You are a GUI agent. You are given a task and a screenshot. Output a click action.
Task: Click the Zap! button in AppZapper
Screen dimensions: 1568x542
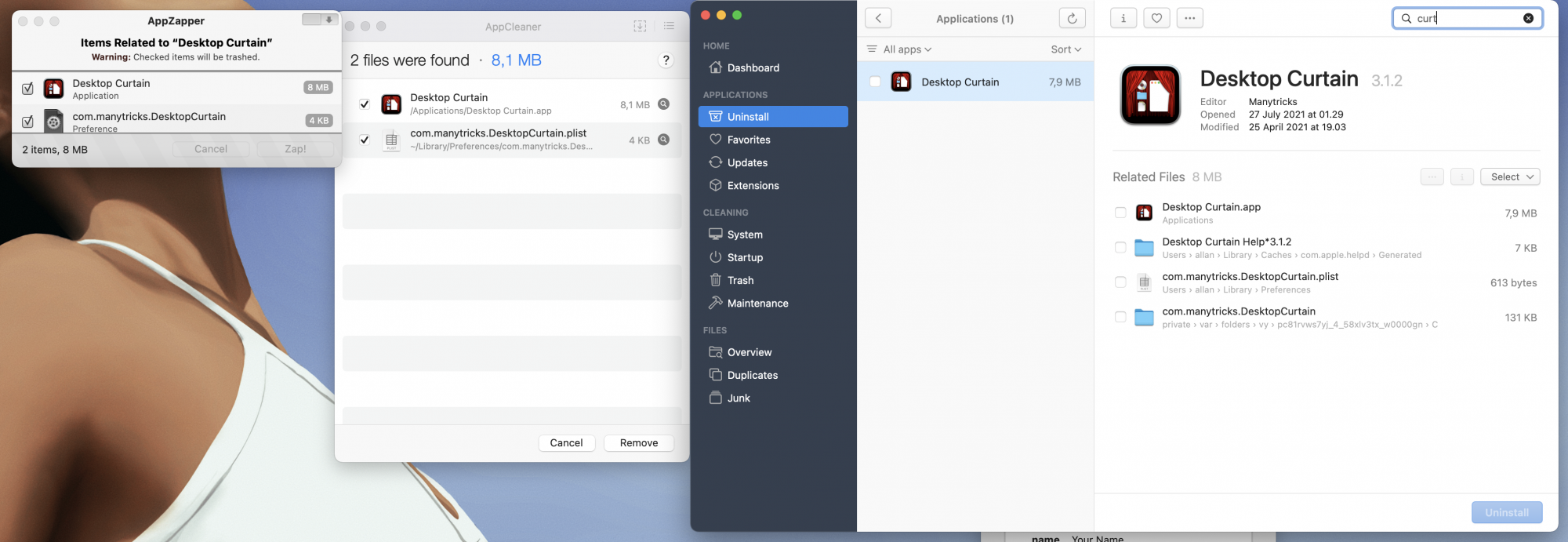coord(296,149)
